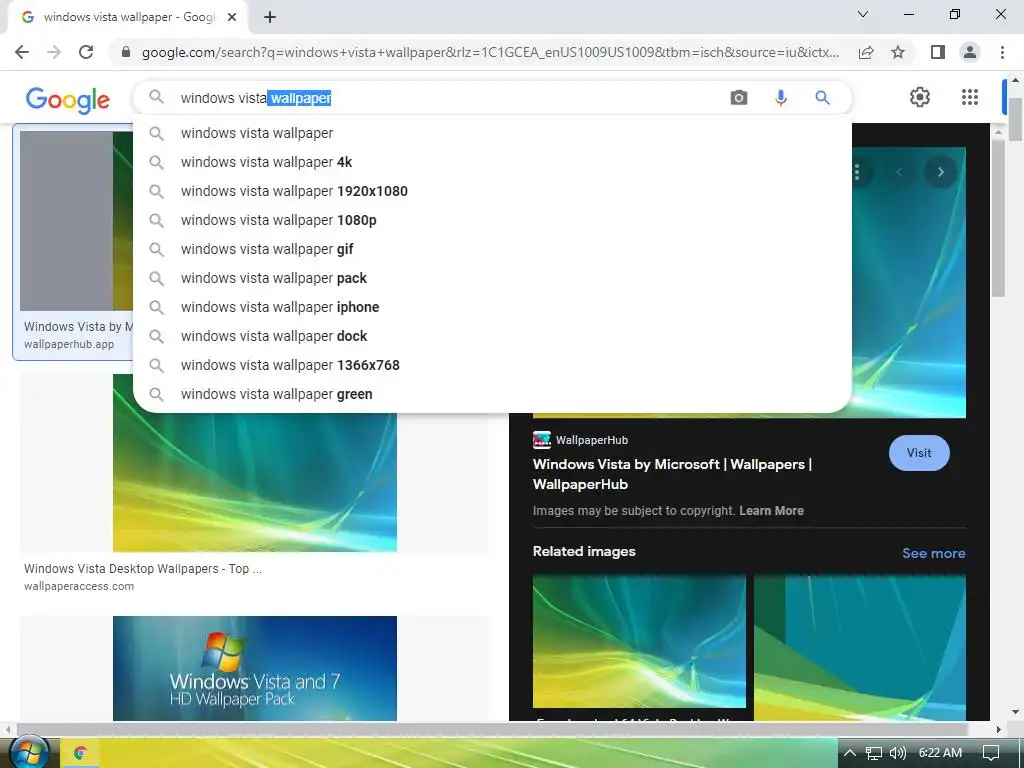This screenshot has height=768, width=1024.
Task: Click the Learn More copyright link
Action: point(771,511)
